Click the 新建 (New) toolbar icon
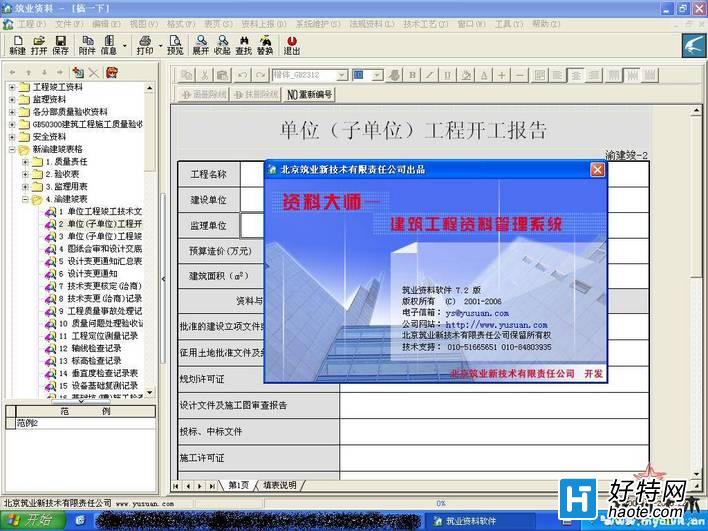 pos(17,45)
